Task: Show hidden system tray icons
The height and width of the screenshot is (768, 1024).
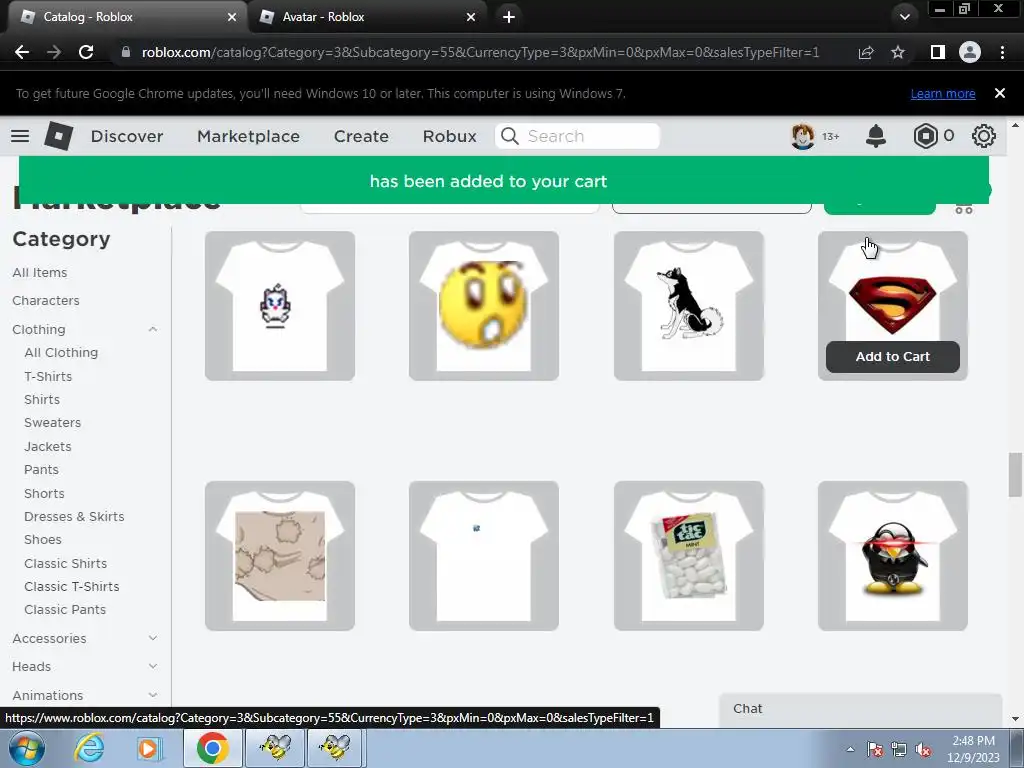Action: (x=850, y=749)
